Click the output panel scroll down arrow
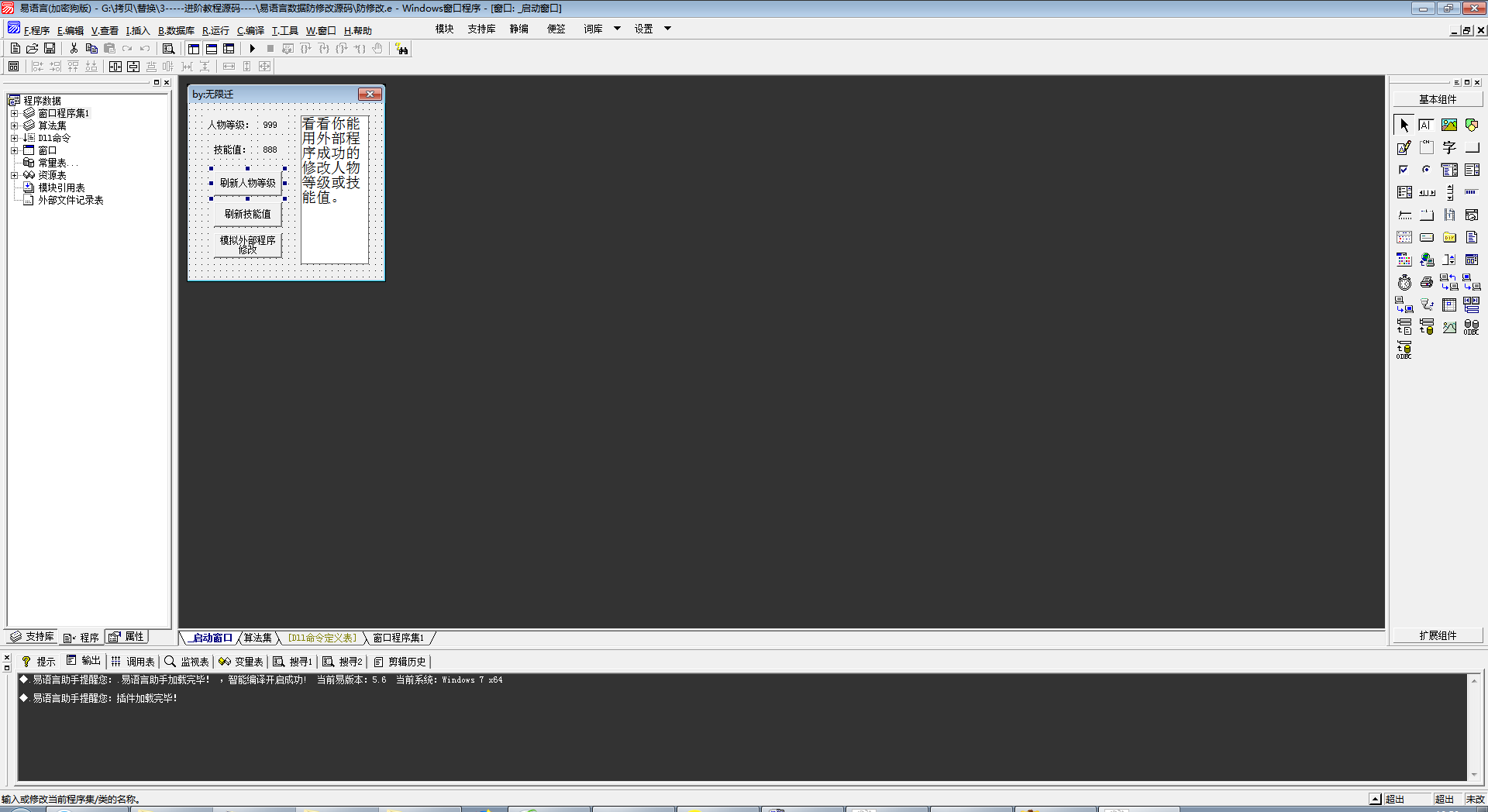This screenshot has width=1488, height=812. click(x=1474, y=775)
